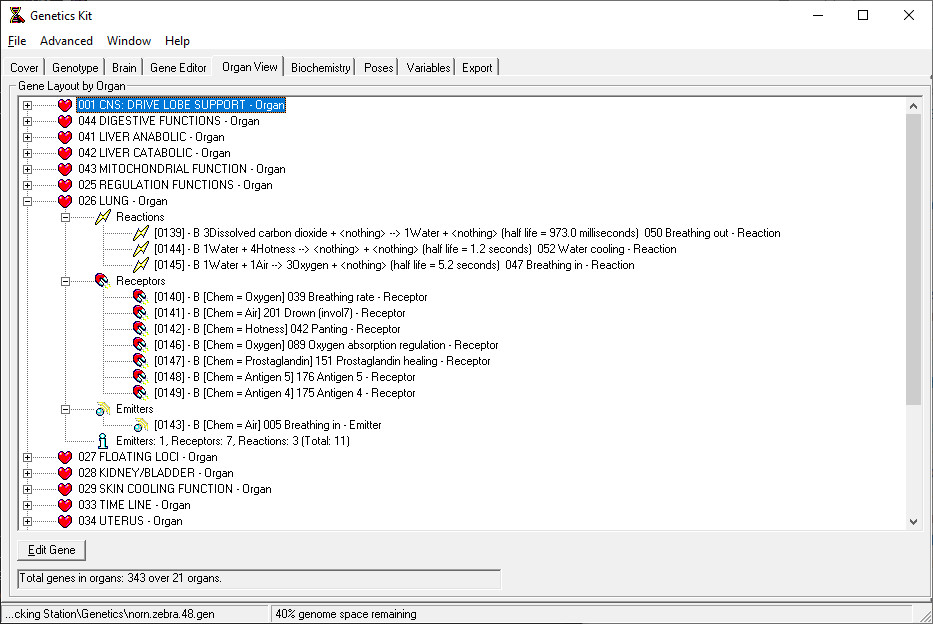Expand the 028 KIDNEY/BLADDER organ

(27, 473)
